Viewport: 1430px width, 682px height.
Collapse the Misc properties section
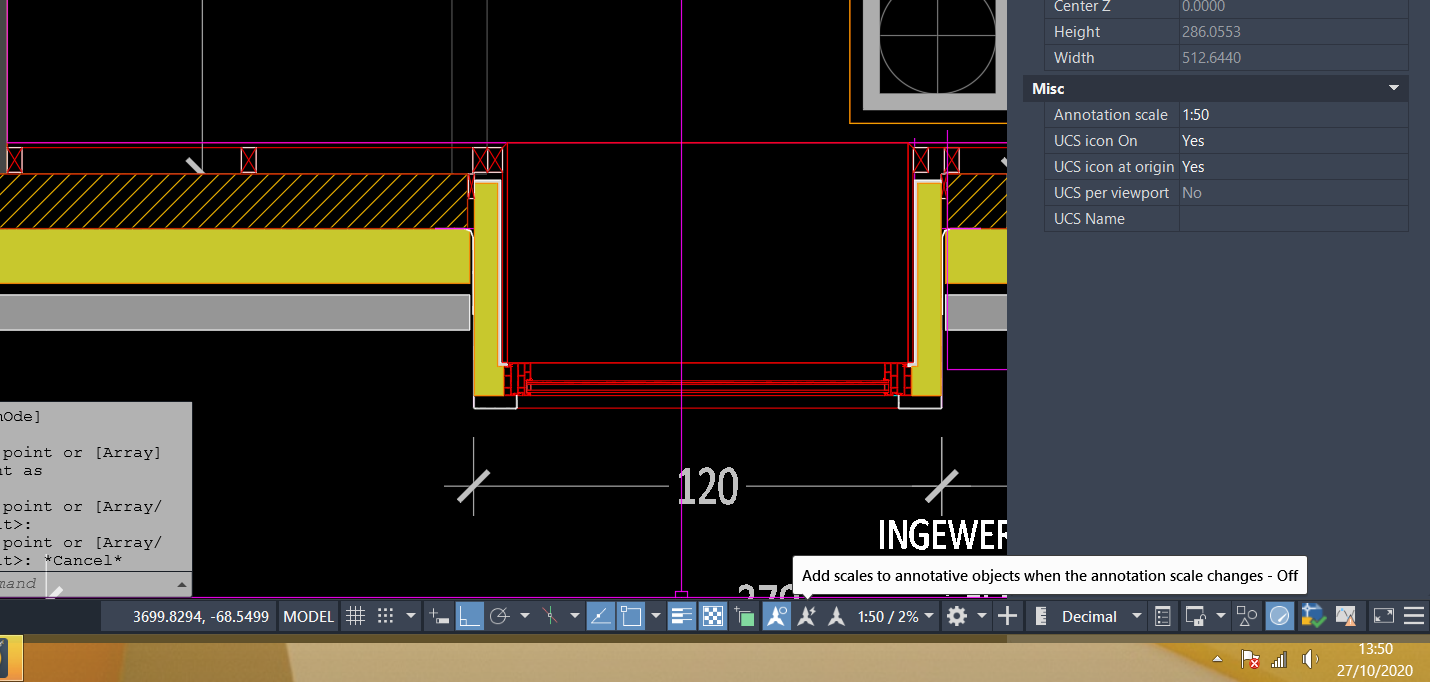click(1394, 88)
